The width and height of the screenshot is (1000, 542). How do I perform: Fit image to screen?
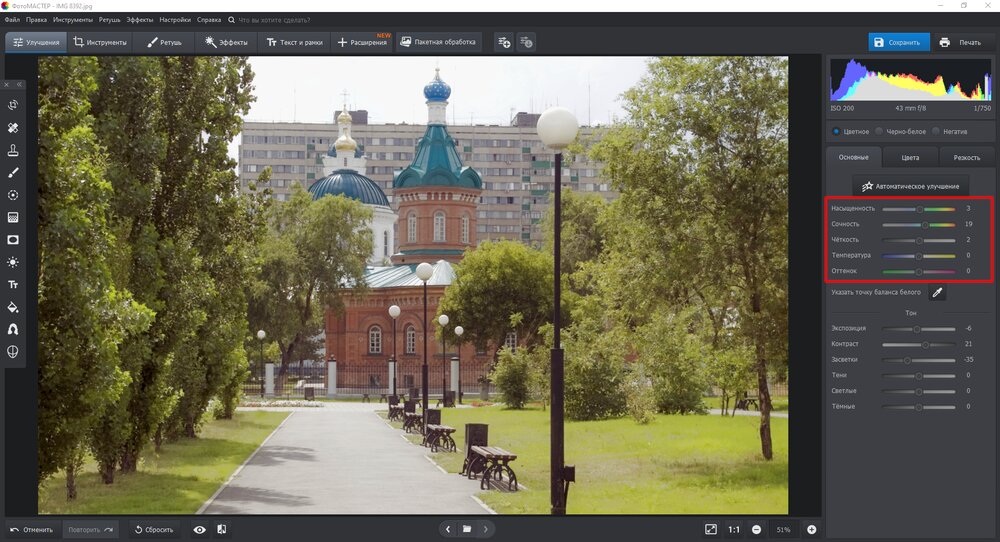coord(710,529)
